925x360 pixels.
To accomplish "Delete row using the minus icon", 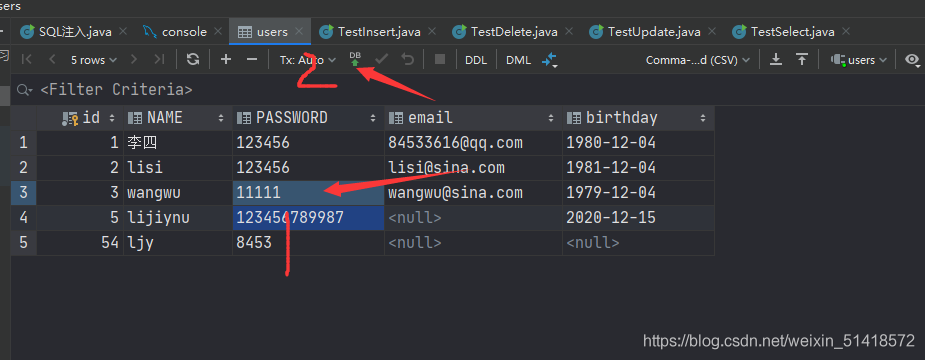I will point(252,59).
